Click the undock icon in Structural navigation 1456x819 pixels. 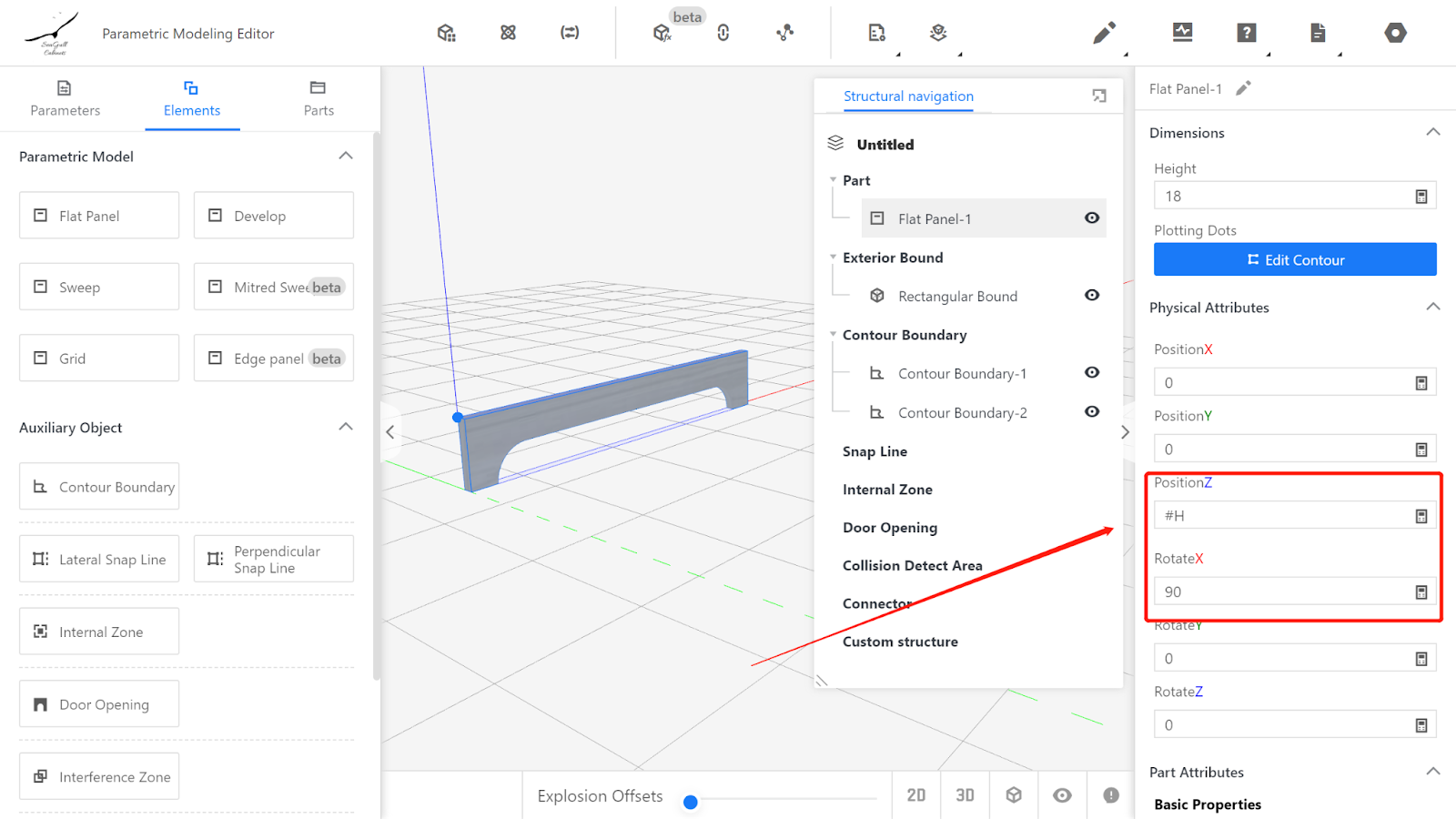(x=1099, y=96)
